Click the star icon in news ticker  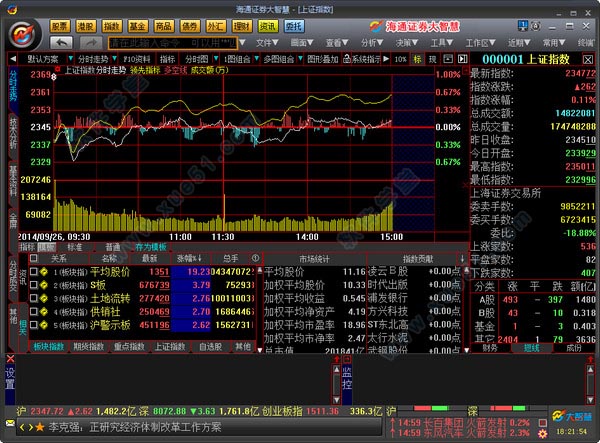(x=40, y=427)
